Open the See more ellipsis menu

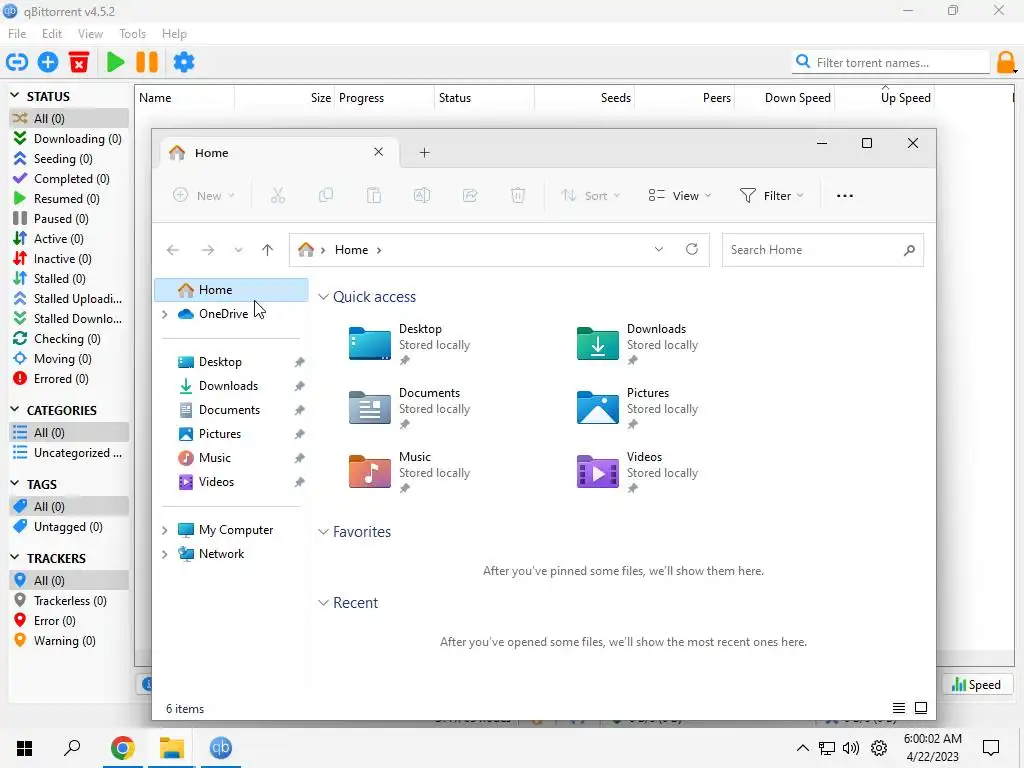pyautogui.click(x=845, y=196)
